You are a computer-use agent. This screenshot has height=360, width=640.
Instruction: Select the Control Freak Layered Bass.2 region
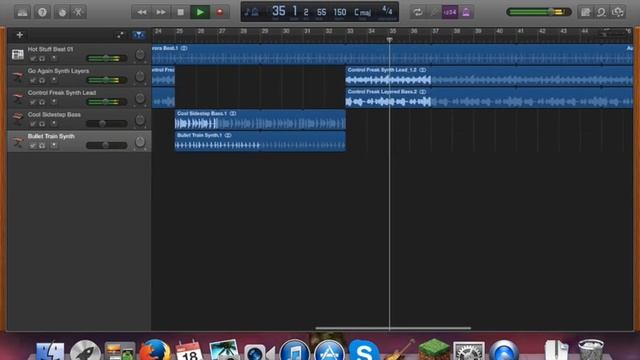click(489, 98)
